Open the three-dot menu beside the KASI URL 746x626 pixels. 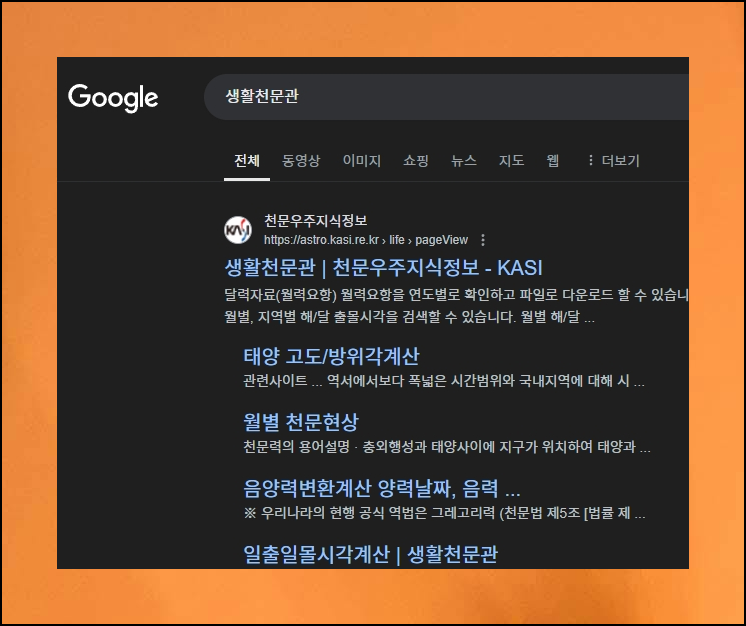click(483, 240)
